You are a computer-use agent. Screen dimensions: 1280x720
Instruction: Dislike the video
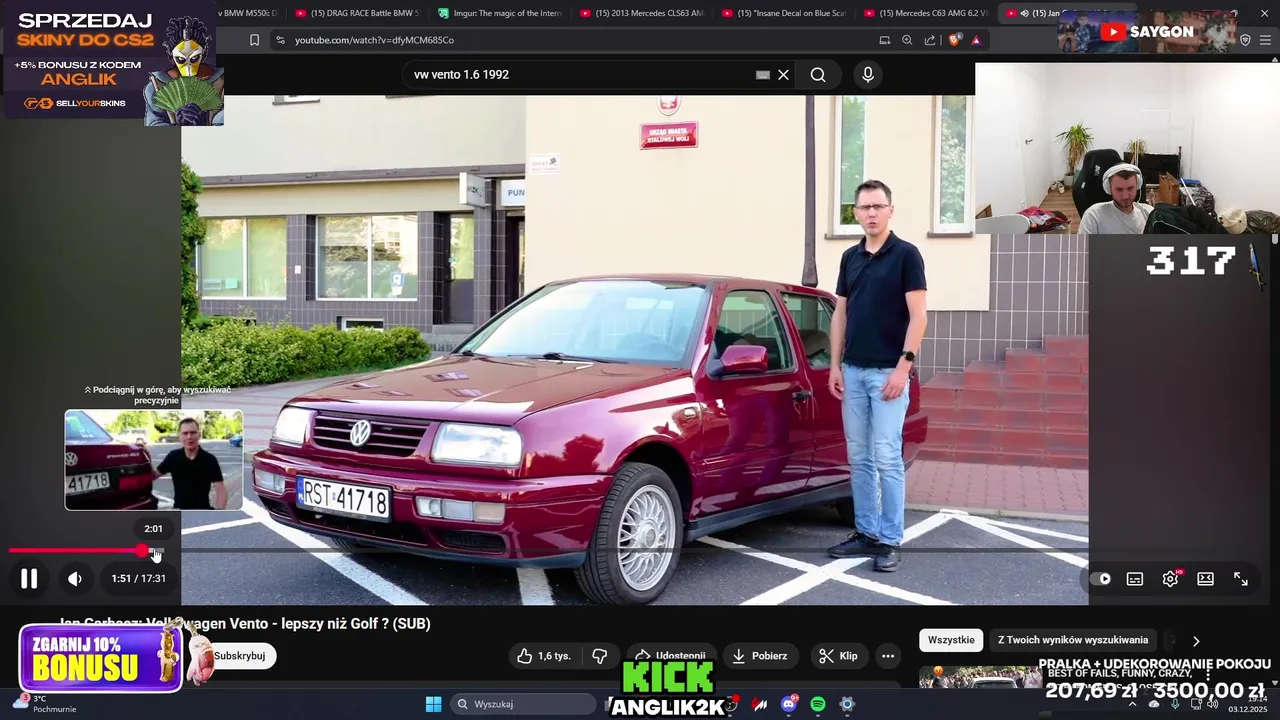(x=600, y=656)
